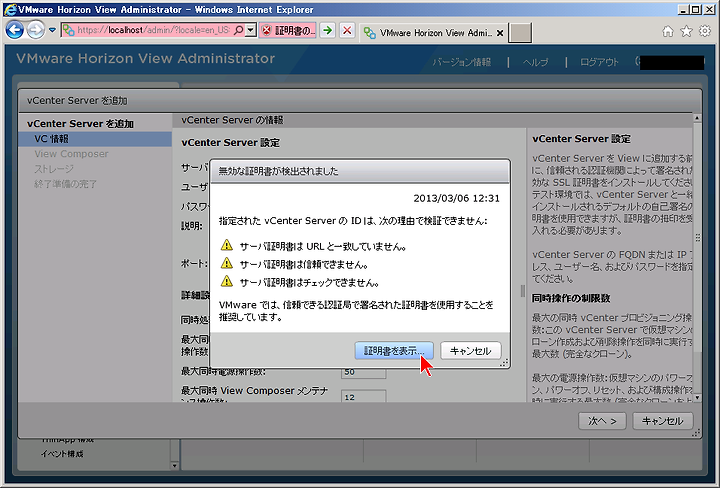Viewport: 720px width, 488px height.
Task: Click the Home icon in browser
Action: click(668, 31)
